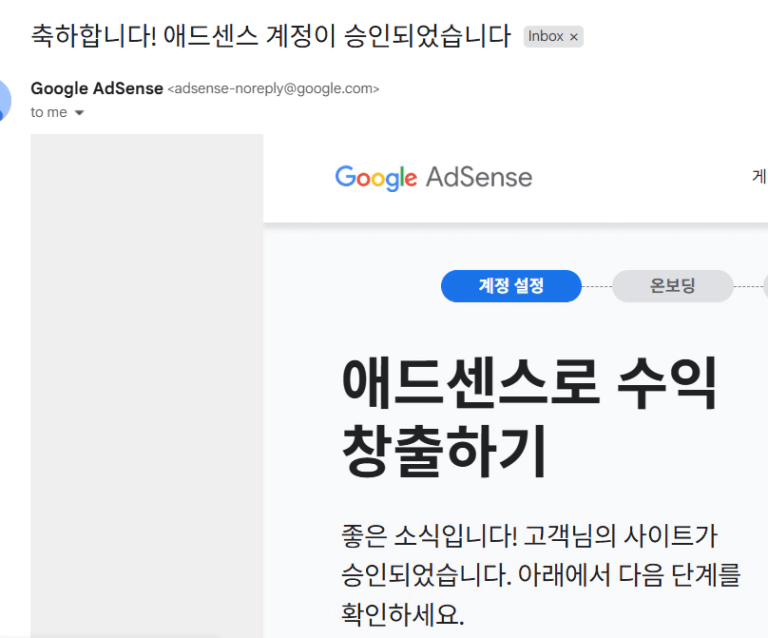
Task: Click the email subject 축하합니다! 애드센스 계정이 승인되었습니다
Action: 271,36
